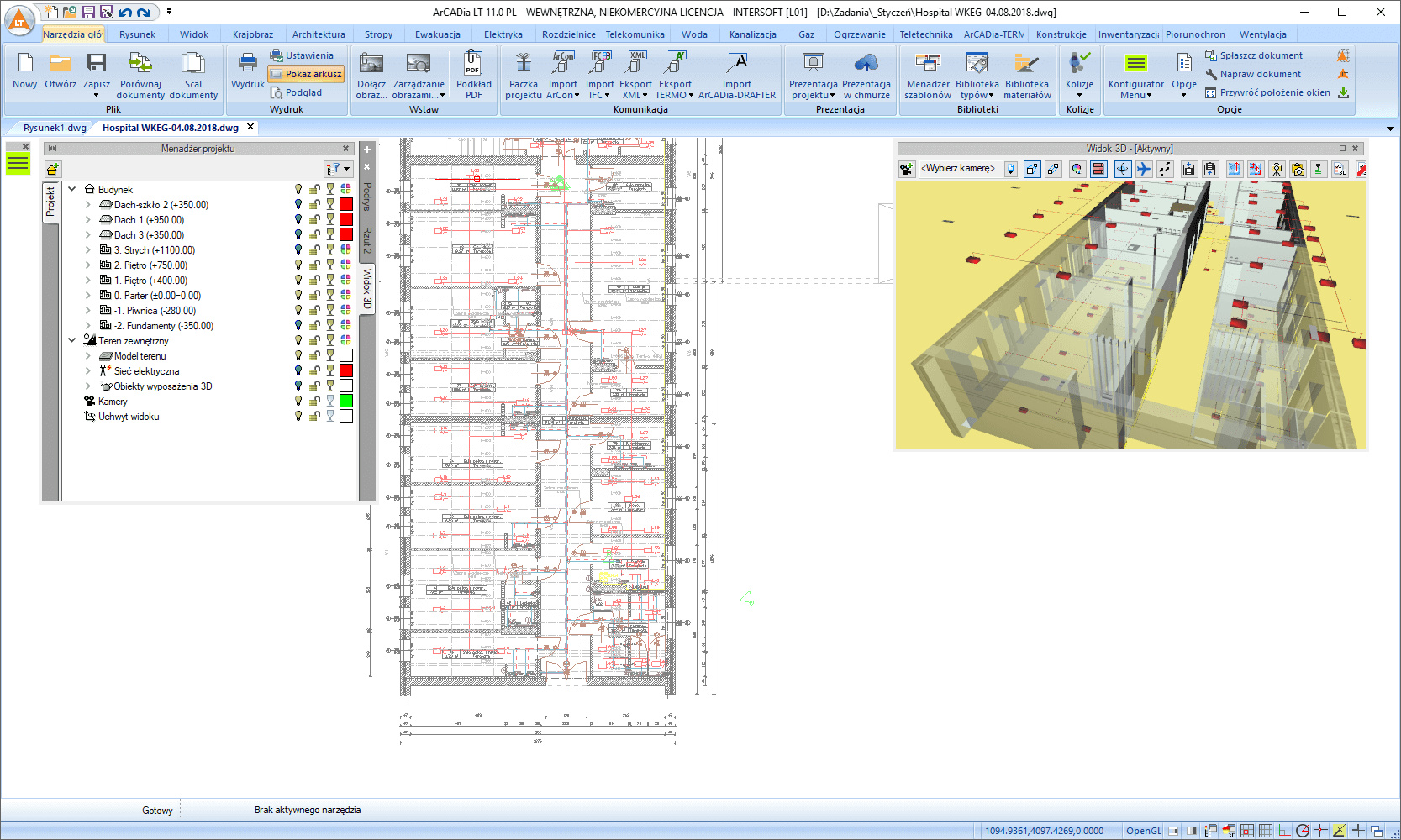Toggle bulb visibility for 0. Parter

pyautogui.click(x=298, y=295)
